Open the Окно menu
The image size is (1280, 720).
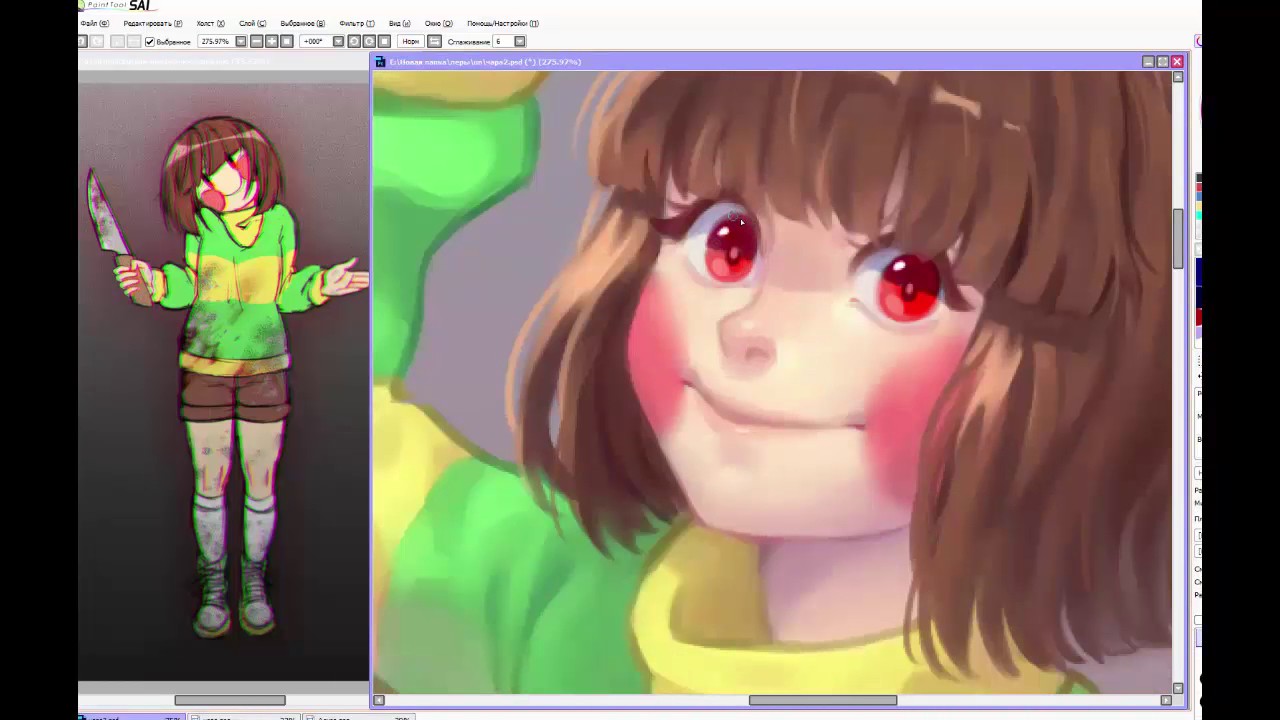439,23
